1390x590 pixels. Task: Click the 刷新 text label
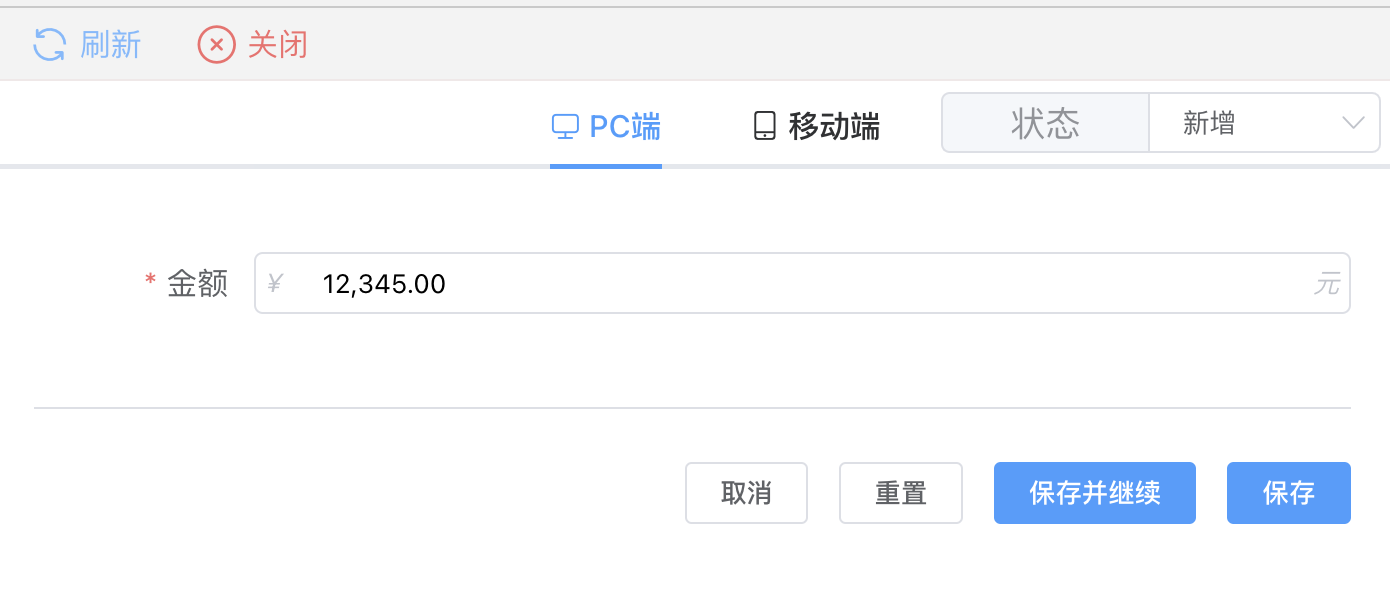(x=111, y=45)
